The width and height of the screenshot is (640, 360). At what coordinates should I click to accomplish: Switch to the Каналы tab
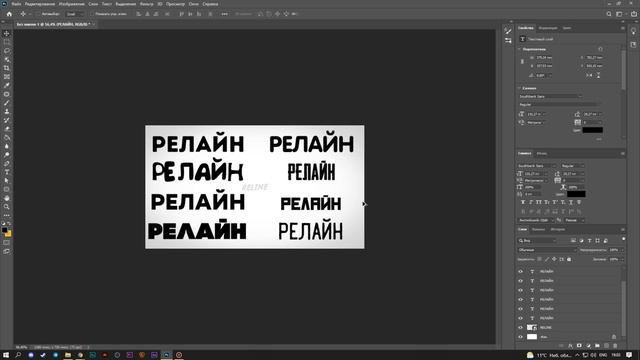point(538,229)
